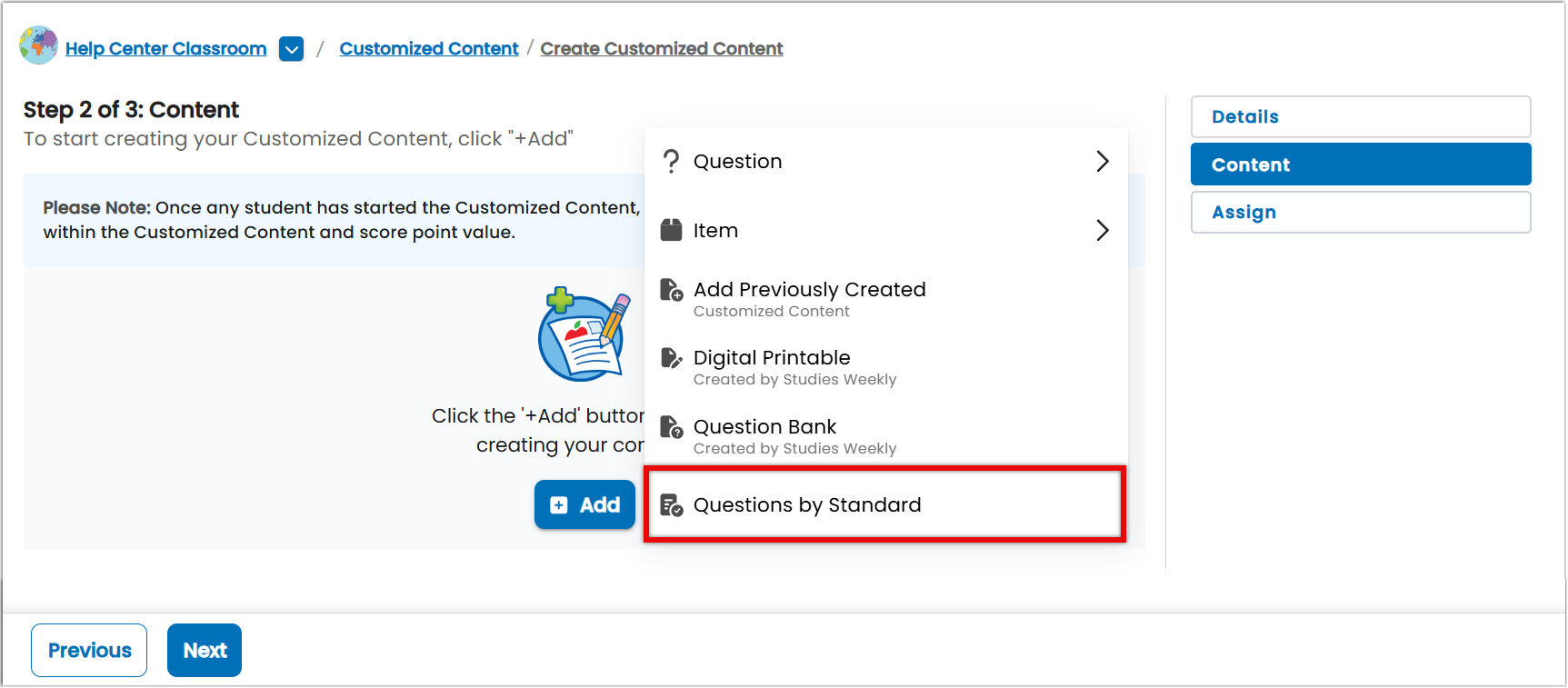Go to the Assign step tab
Image resolution: width=1568 pixels, height=688 pixels.
point(1361,212)
